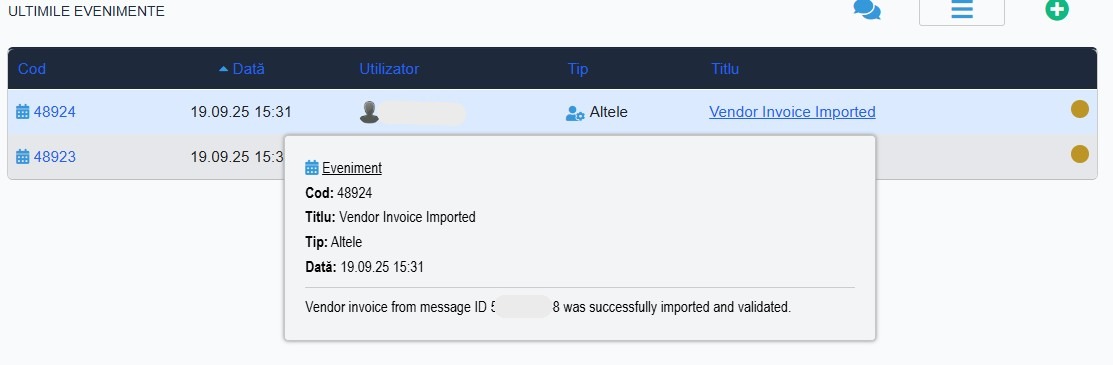Click user avatar in row 48924
Viewport: 1113px width, 365px height.
[369, 112]
